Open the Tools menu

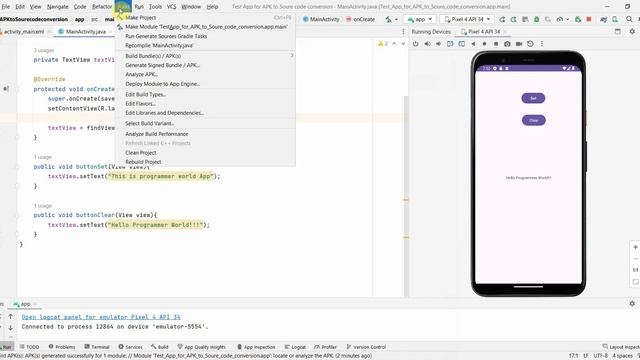point(155,7)
